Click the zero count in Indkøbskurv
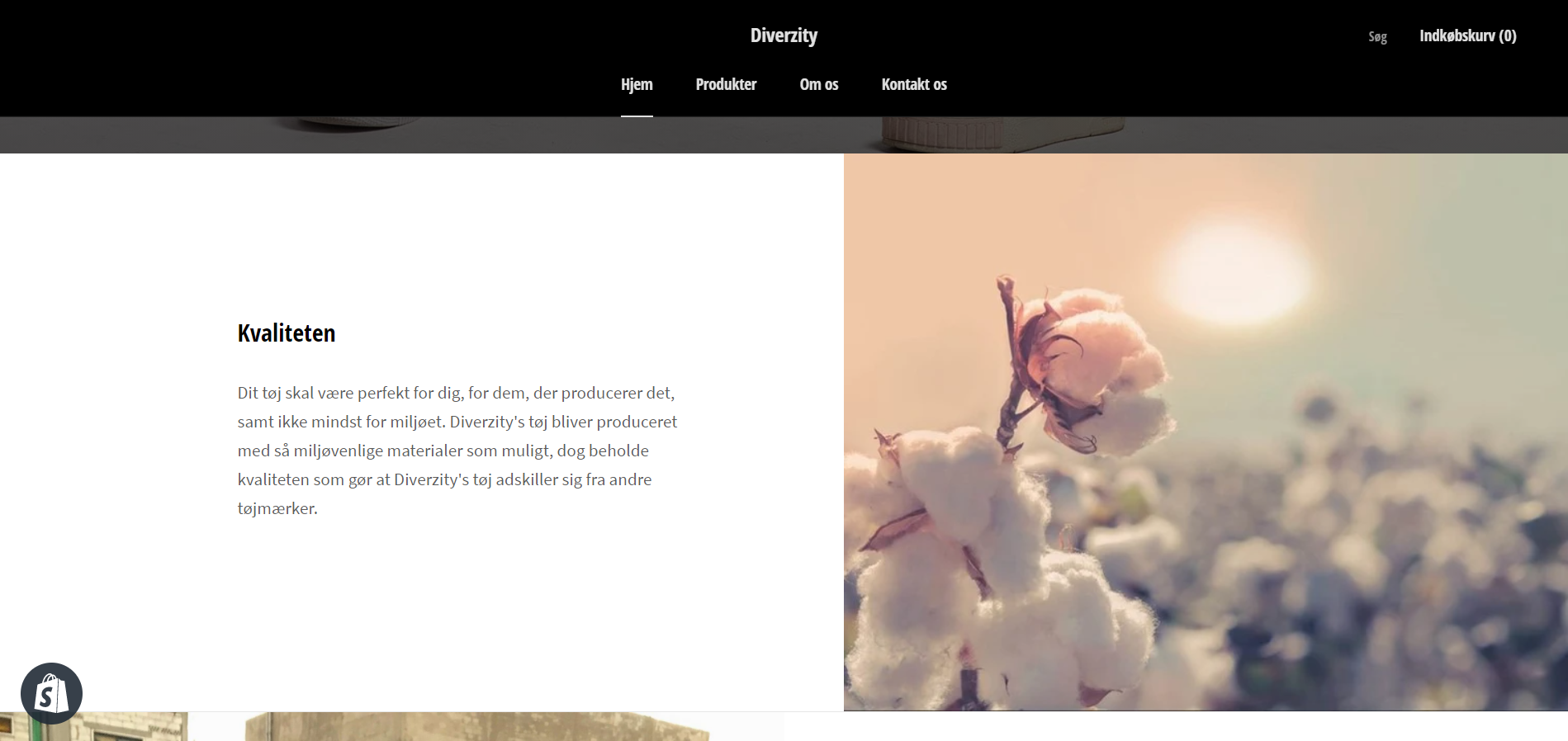 click(x=1508, y=35)
